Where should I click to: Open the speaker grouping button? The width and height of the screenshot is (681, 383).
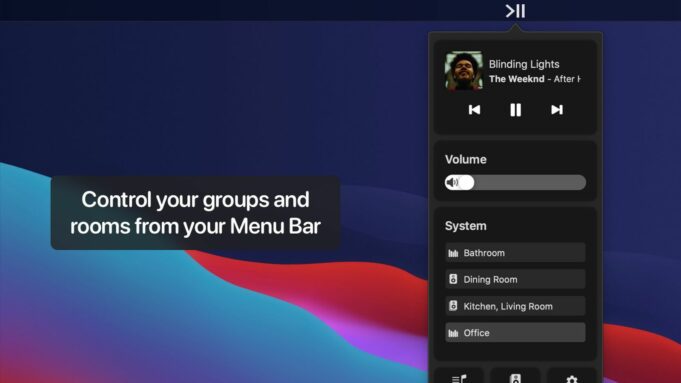516,376
